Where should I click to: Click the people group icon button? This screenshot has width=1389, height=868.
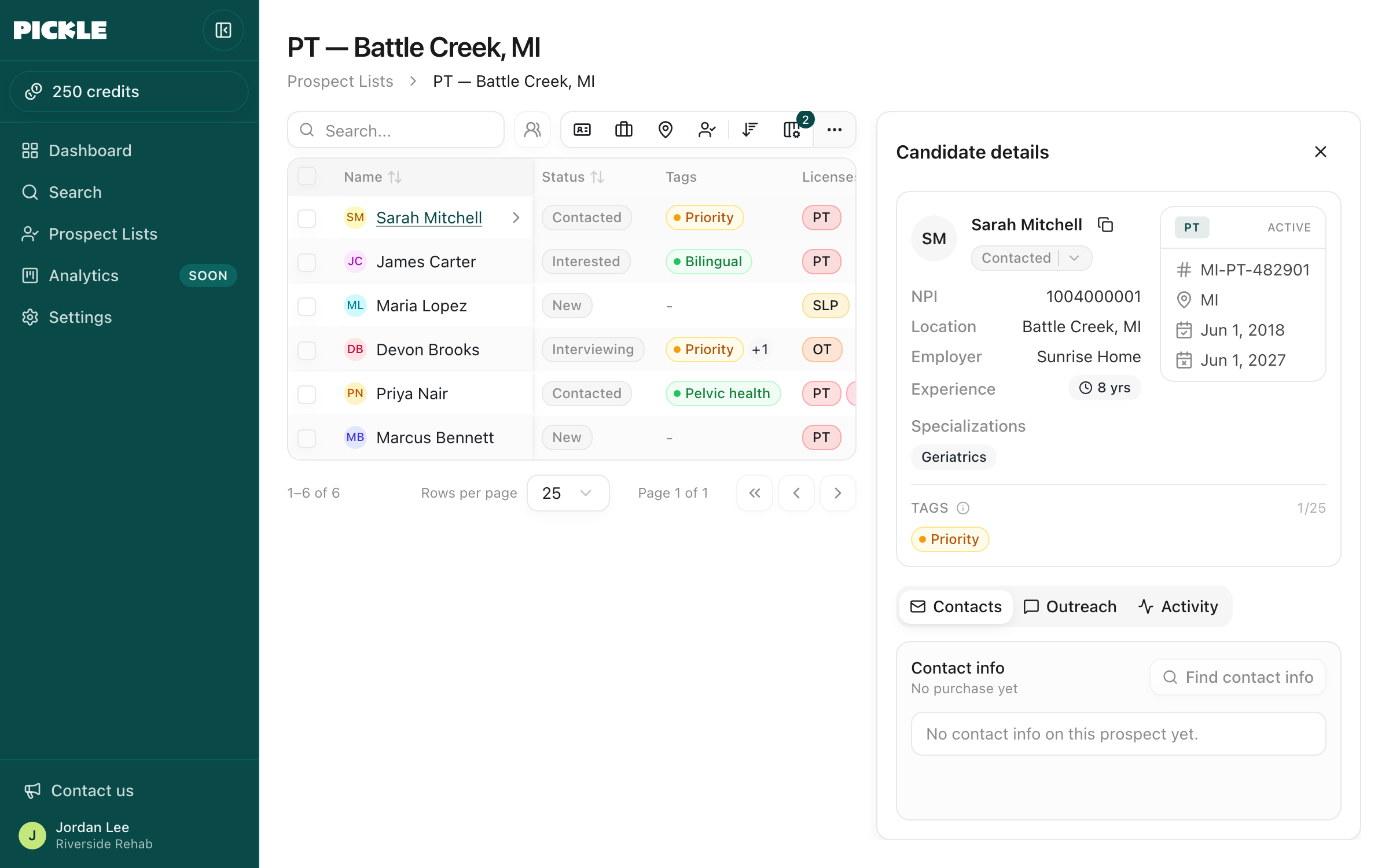532,130
